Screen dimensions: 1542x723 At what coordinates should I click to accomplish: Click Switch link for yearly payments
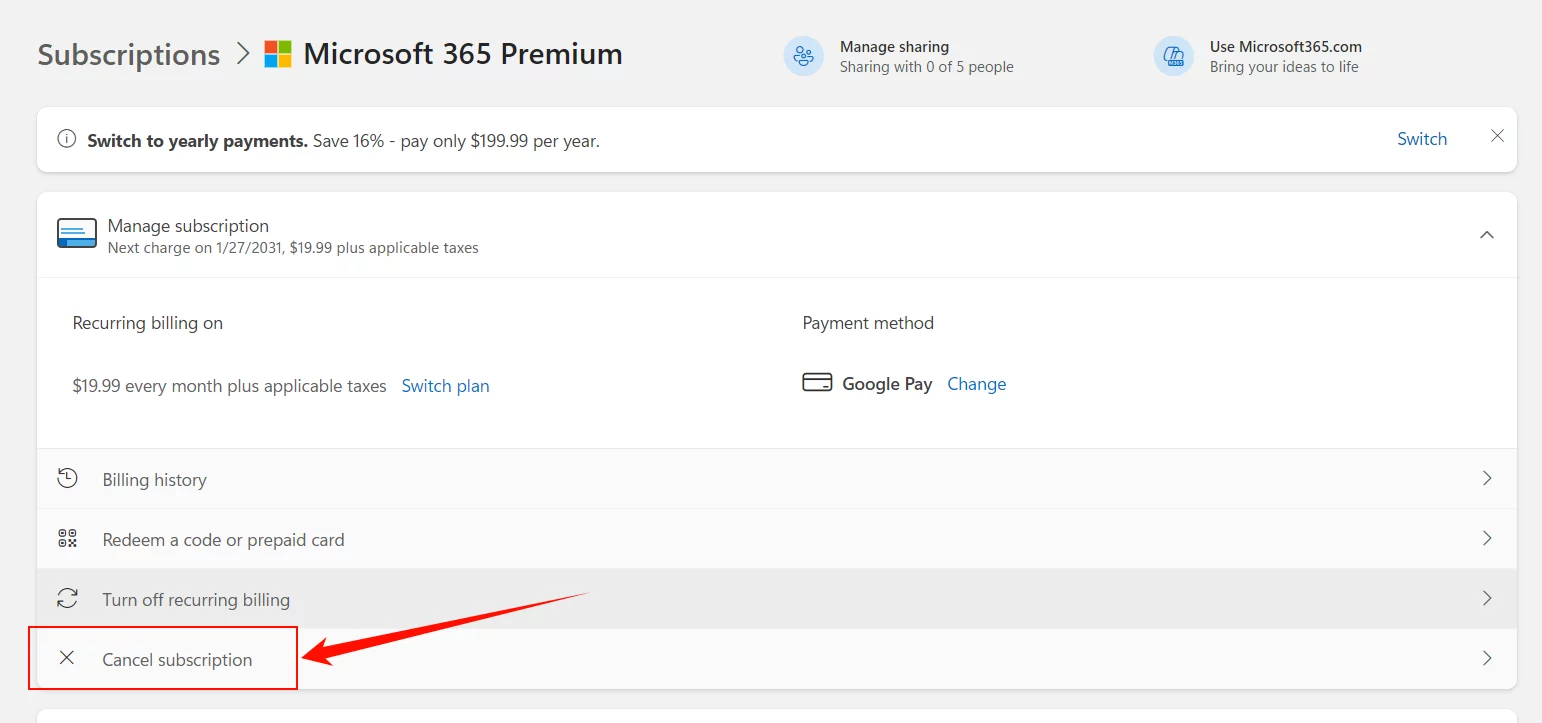click(1421, 139)
